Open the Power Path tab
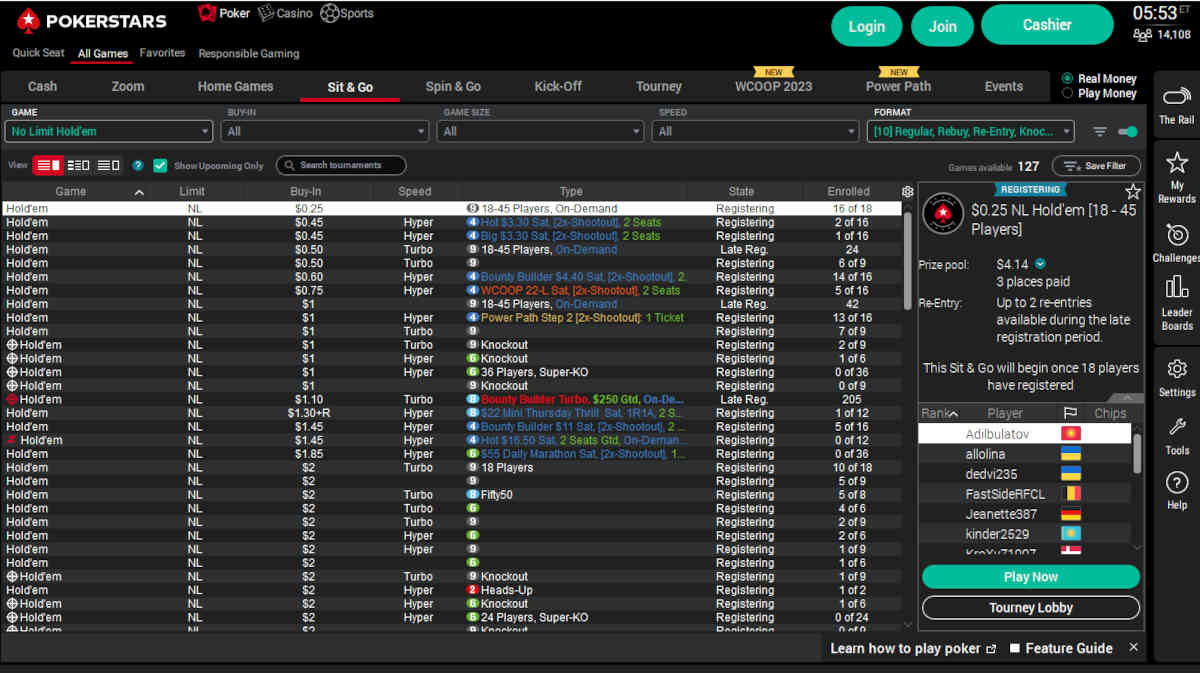Image resolution: width=1200 pixels, height=673 pixels. point(898,87)
